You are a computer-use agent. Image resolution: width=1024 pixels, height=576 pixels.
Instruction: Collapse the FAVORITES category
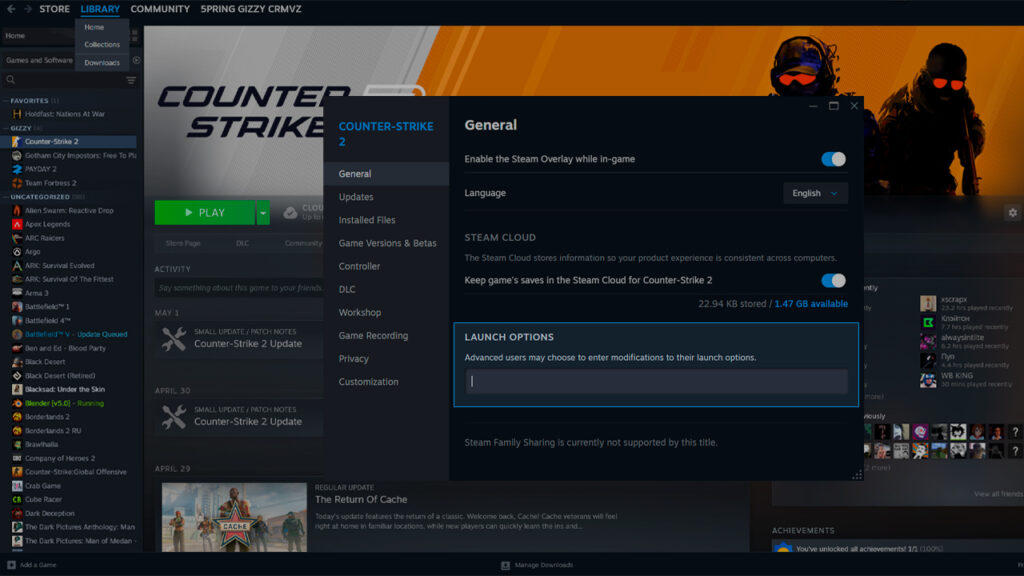tap(29, 101)
